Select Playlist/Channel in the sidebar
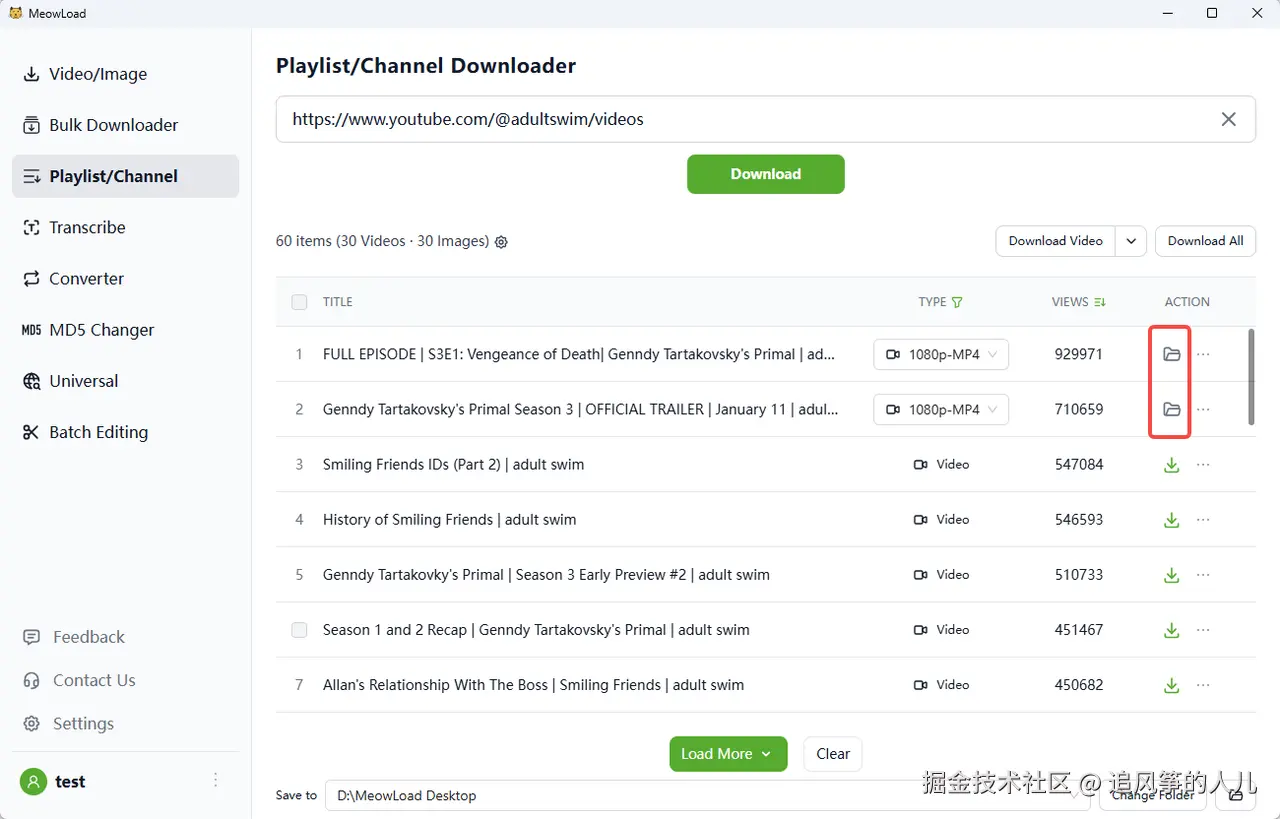Viewport: 1280px width, 819px height. click(125, 176)
